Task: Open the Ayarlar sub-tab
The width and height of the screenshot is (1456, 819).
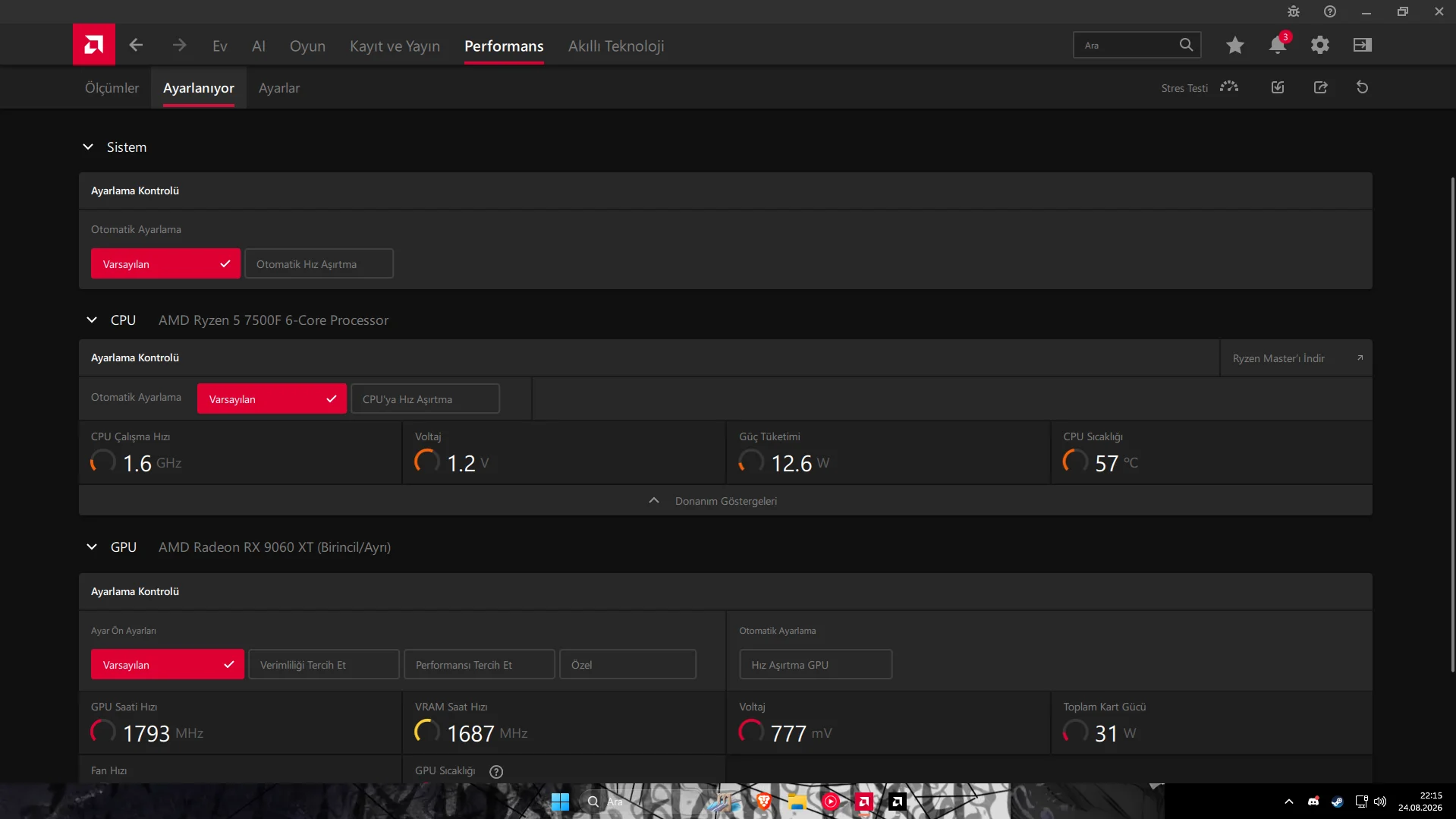Action: [279, 87]
